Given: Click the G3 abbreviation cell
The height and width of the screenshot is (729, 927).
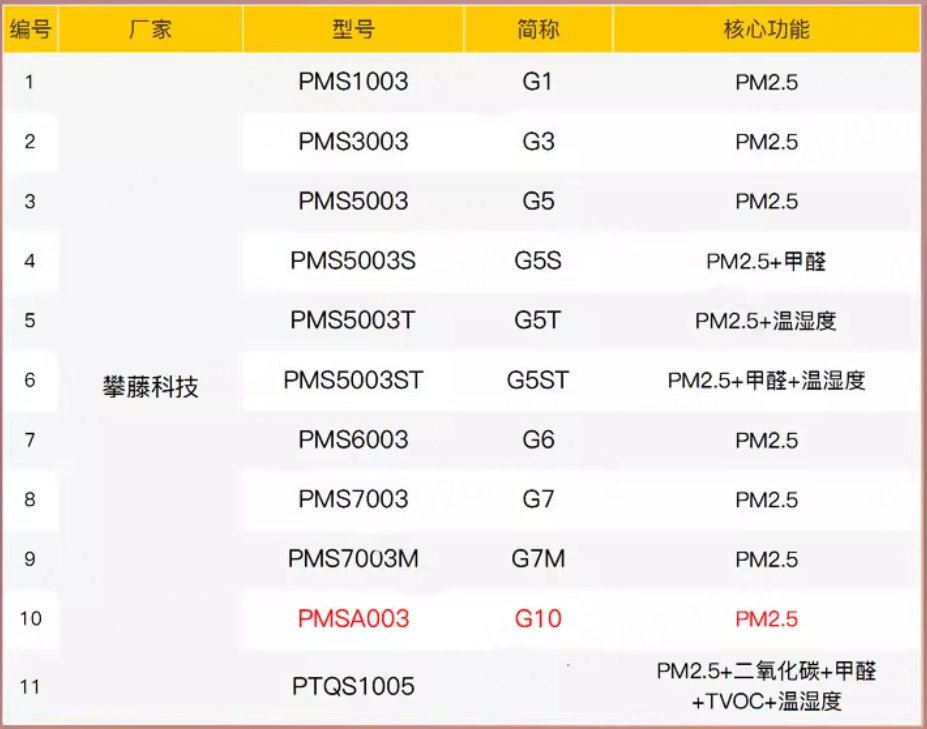Looking at the screenshot, I should [x=538, y=141].
